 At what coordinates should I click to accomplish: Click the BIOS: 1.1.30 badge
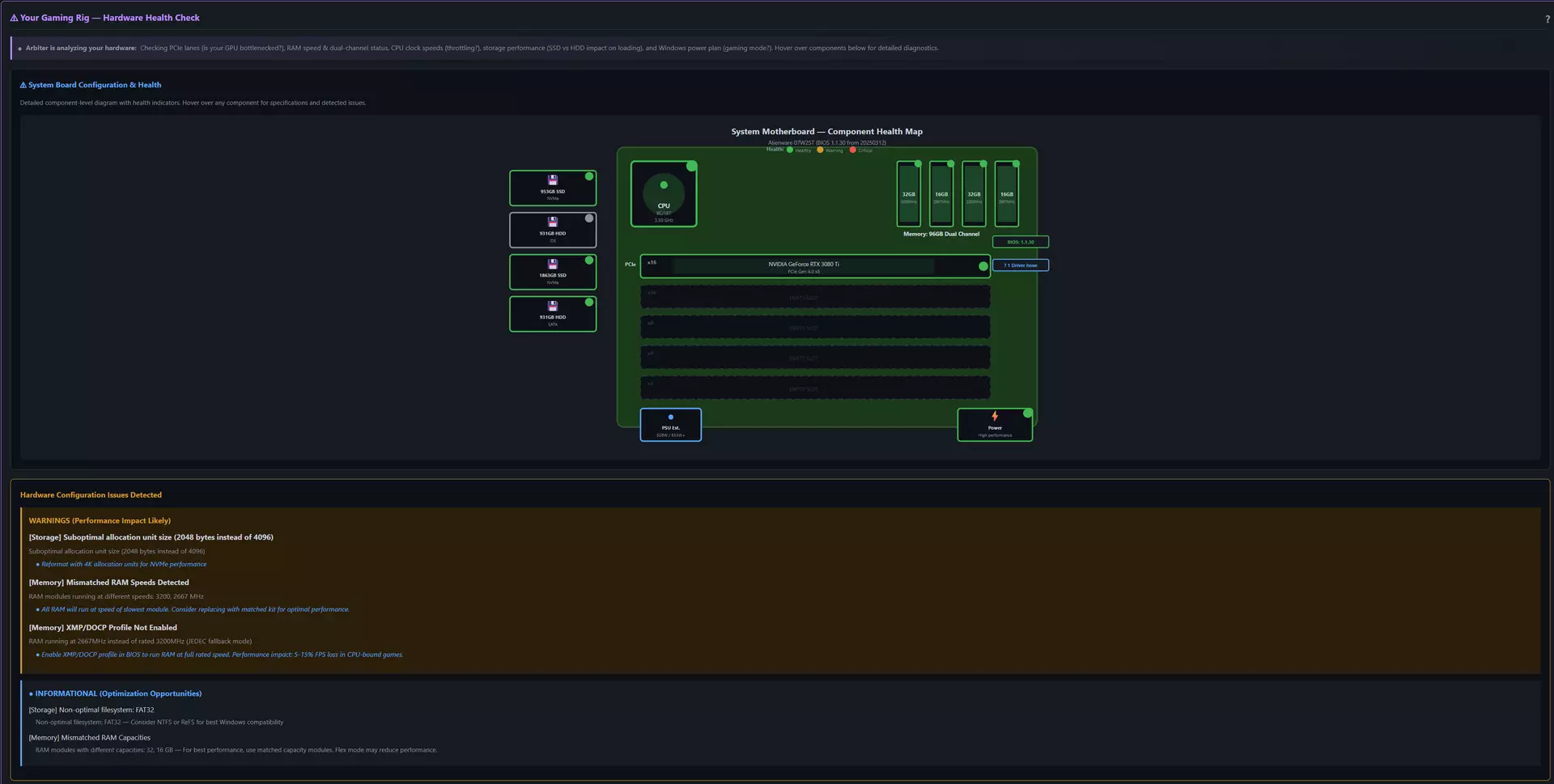[1021, 242]
